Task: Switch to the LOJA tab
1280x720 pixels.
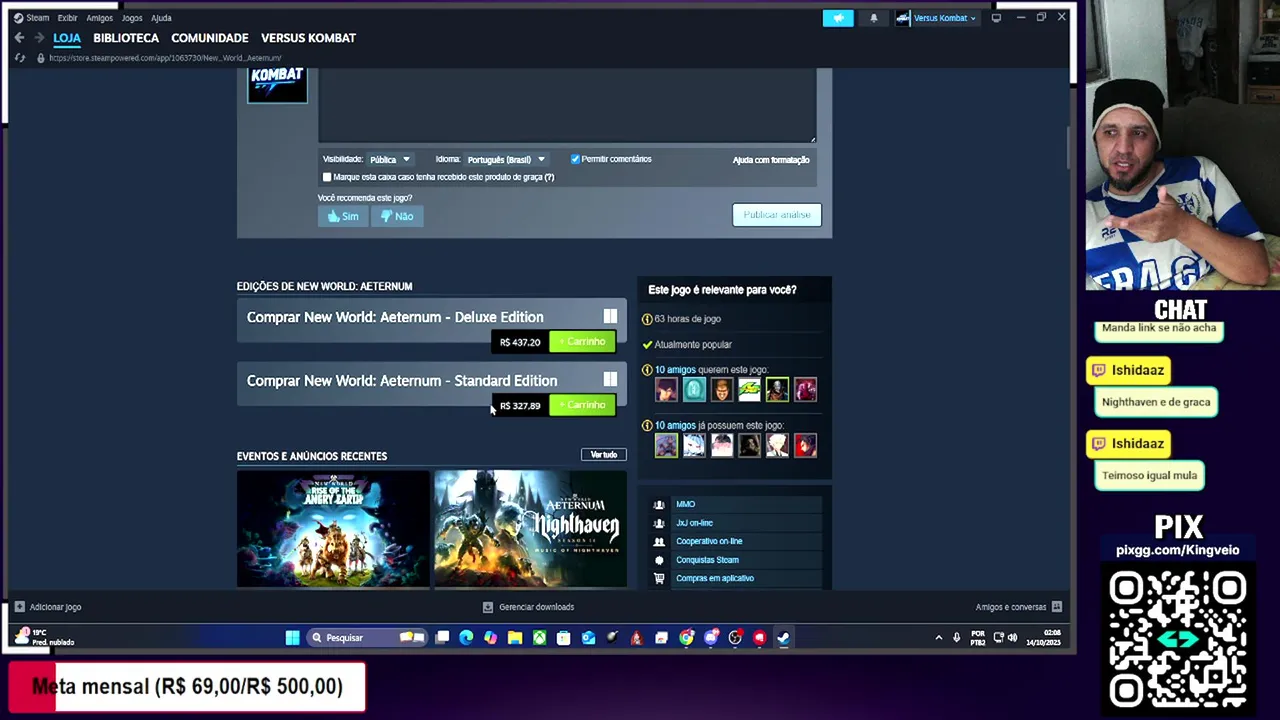Action: click(67, 38)
